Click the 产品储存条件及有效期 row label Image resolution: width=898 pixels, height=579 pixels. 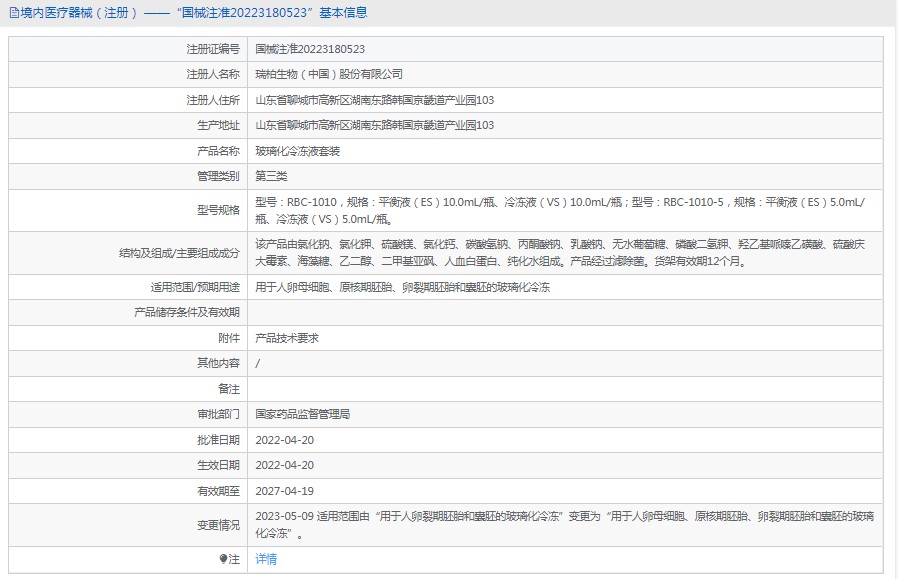tap(187, 313)
